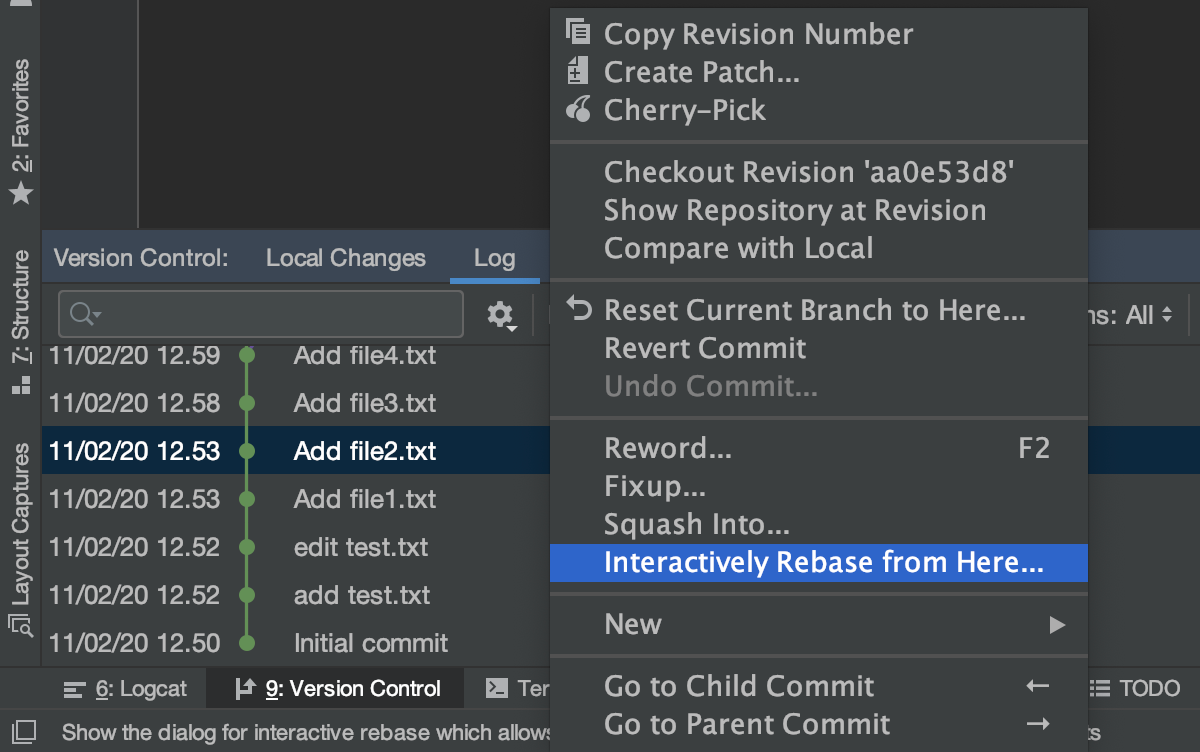Click Cherry-Pick in the context menu
1200x752 pixels.
pyautogui.click(x=818, y=110)
